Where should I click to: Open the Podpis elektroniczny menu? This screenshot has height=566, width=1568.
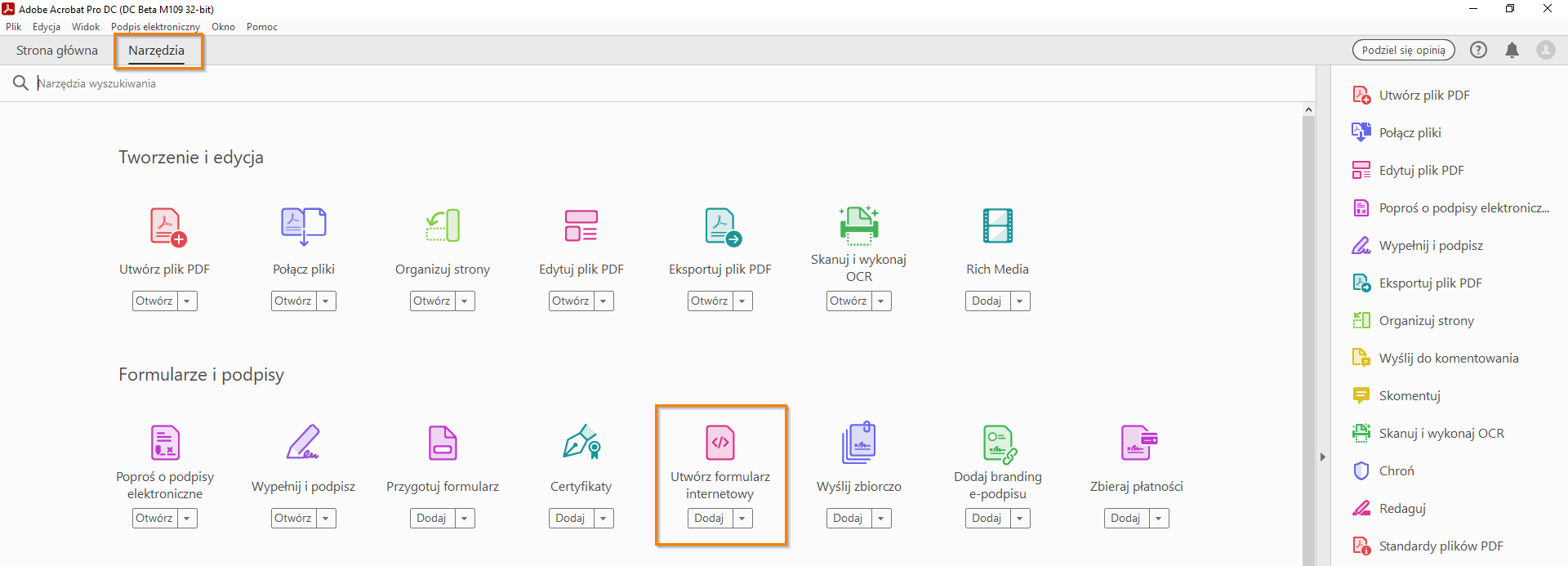[x=155, y=27]
